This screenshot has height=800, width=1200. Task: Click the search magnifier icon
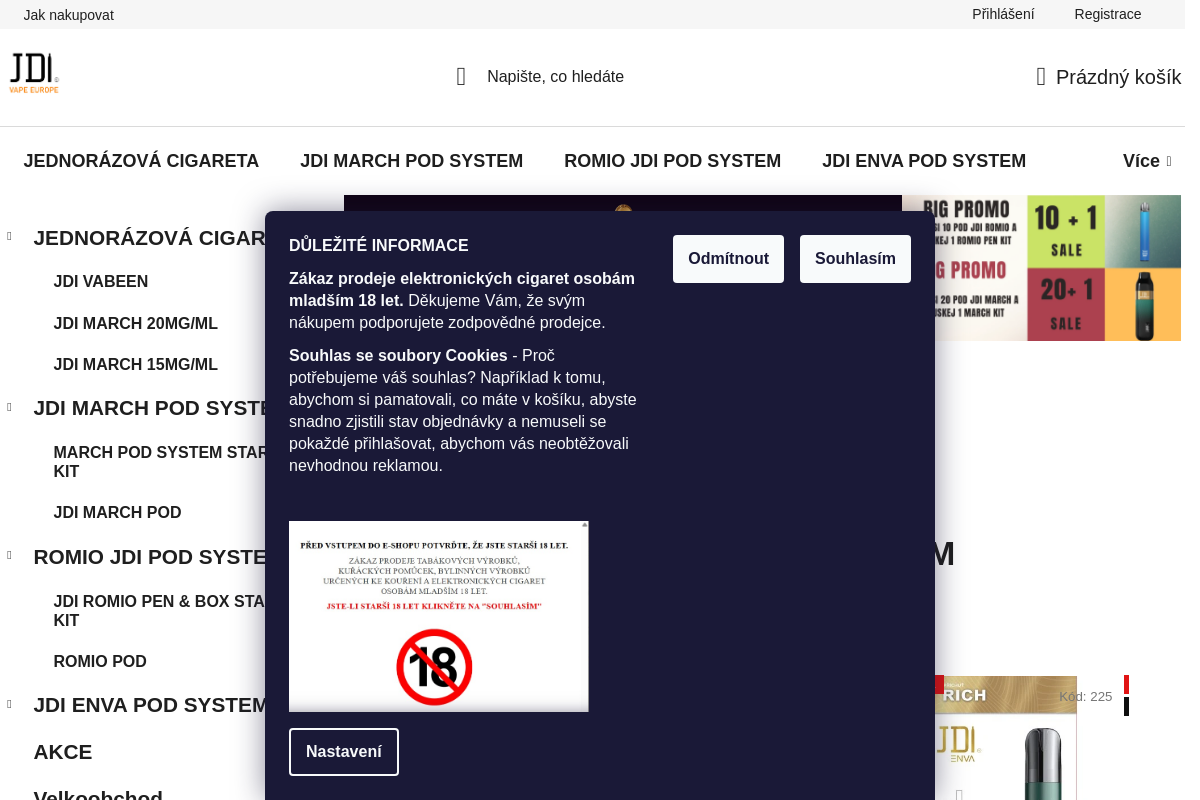point(461,77)
